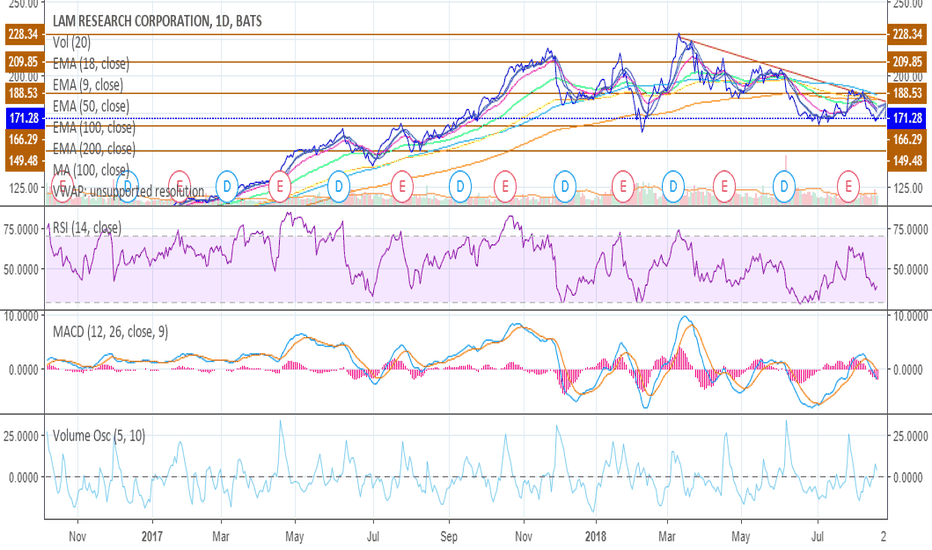Select the EMA (200, close) legend
This screenshot has height=550, width=932.
coord(93,149)
